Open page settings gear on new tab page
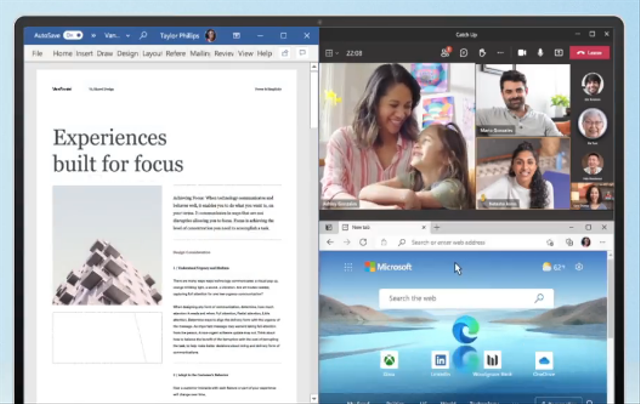The height and width of the screenshot is (404, 640). point(579,267)
